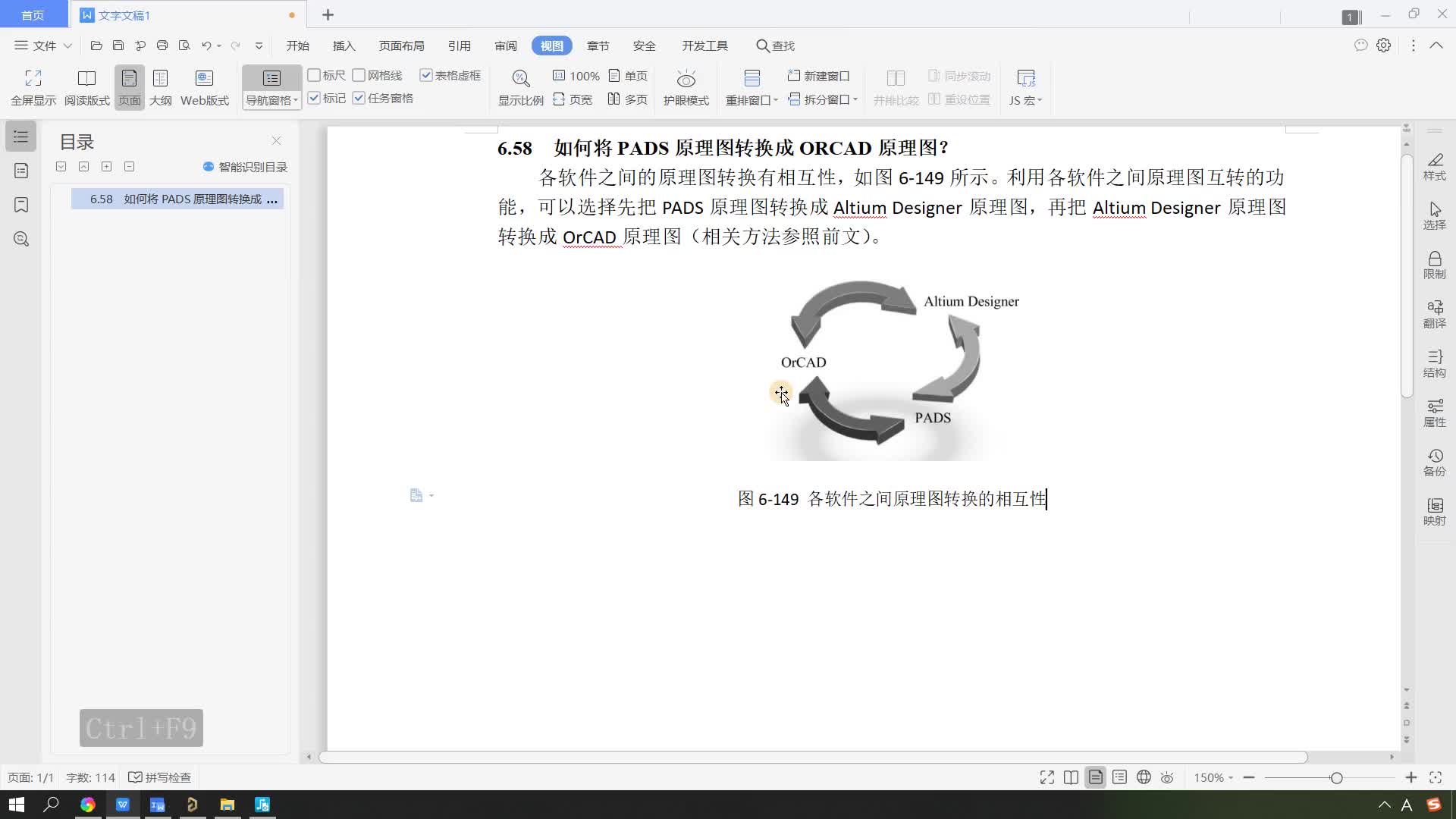Screen dimensions: 1456x819
Task: Uncheck table gridlines (表格虚框)
Action: pyautogui.click(x=426, y=75)
